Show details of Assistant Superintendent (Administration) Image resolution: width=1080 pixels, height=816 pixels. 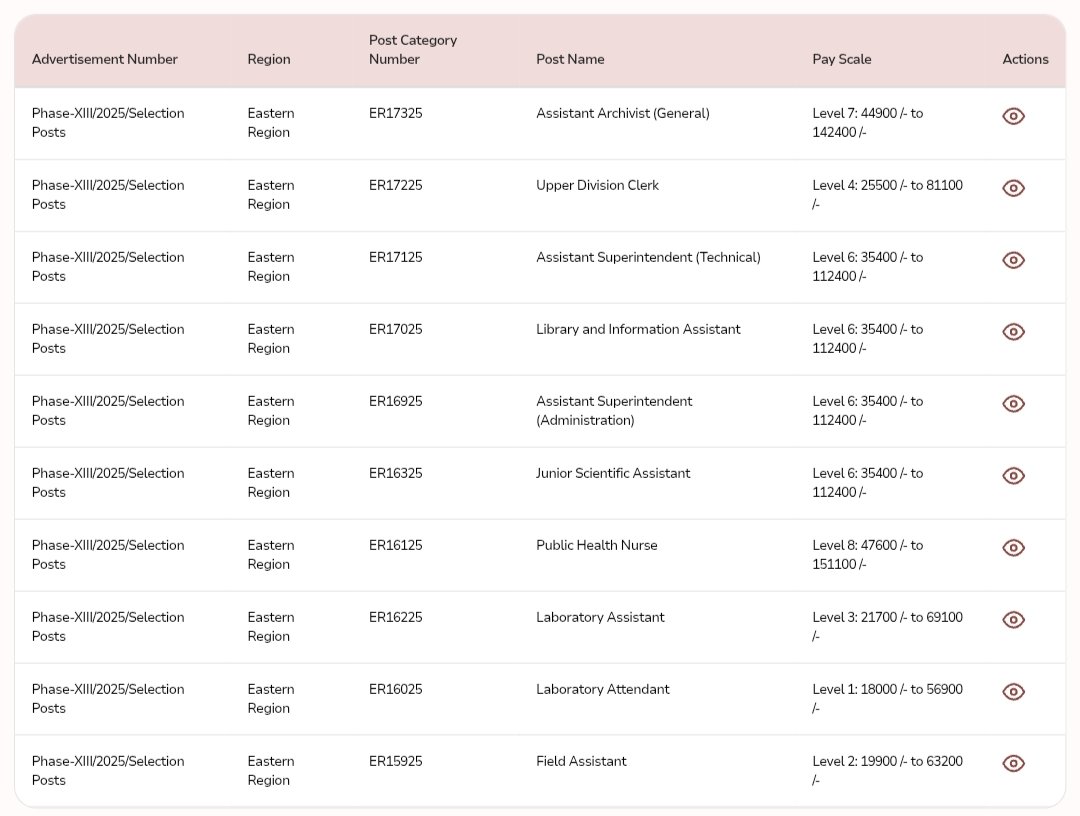1013,404
